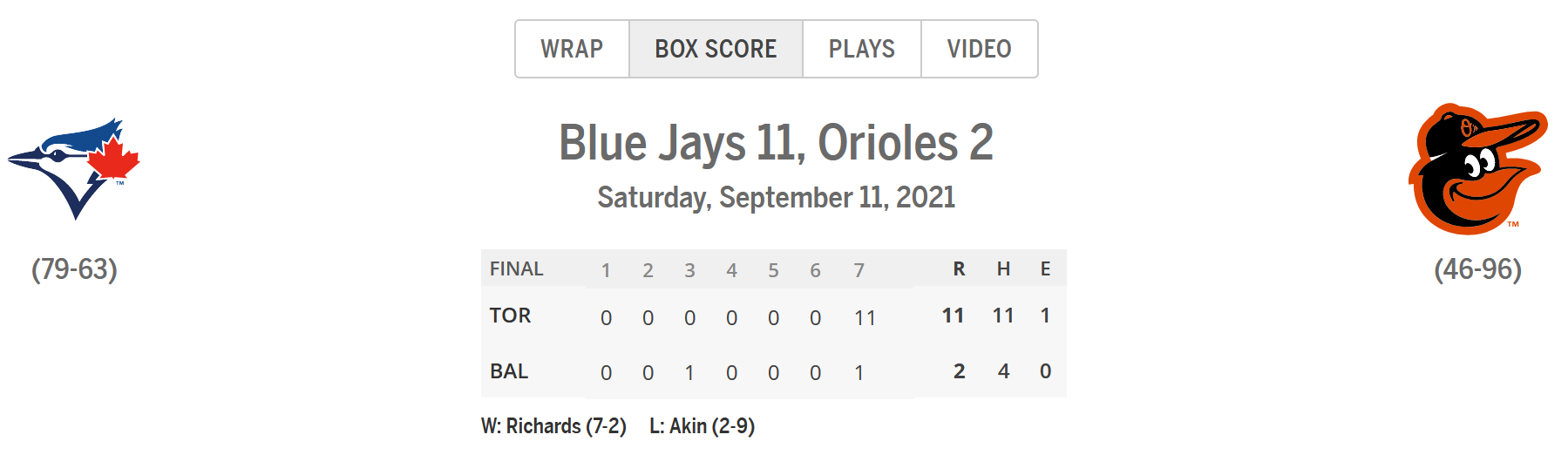Click the E errors column header
Image resolution: width=1568 pixels, height=455 pixels.
1045,269
